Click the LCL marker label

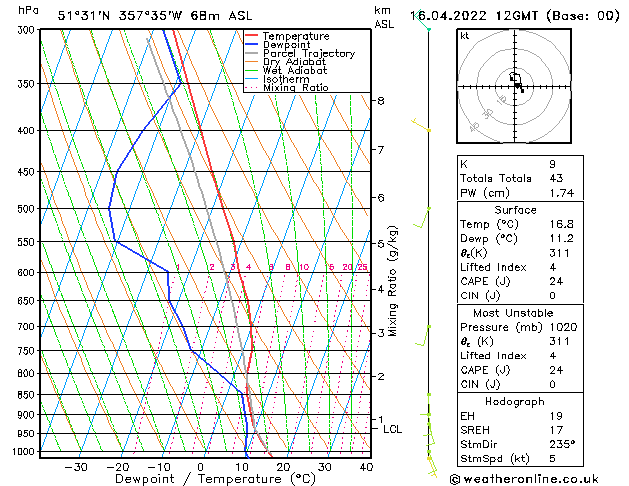click(x=392, y=429)
